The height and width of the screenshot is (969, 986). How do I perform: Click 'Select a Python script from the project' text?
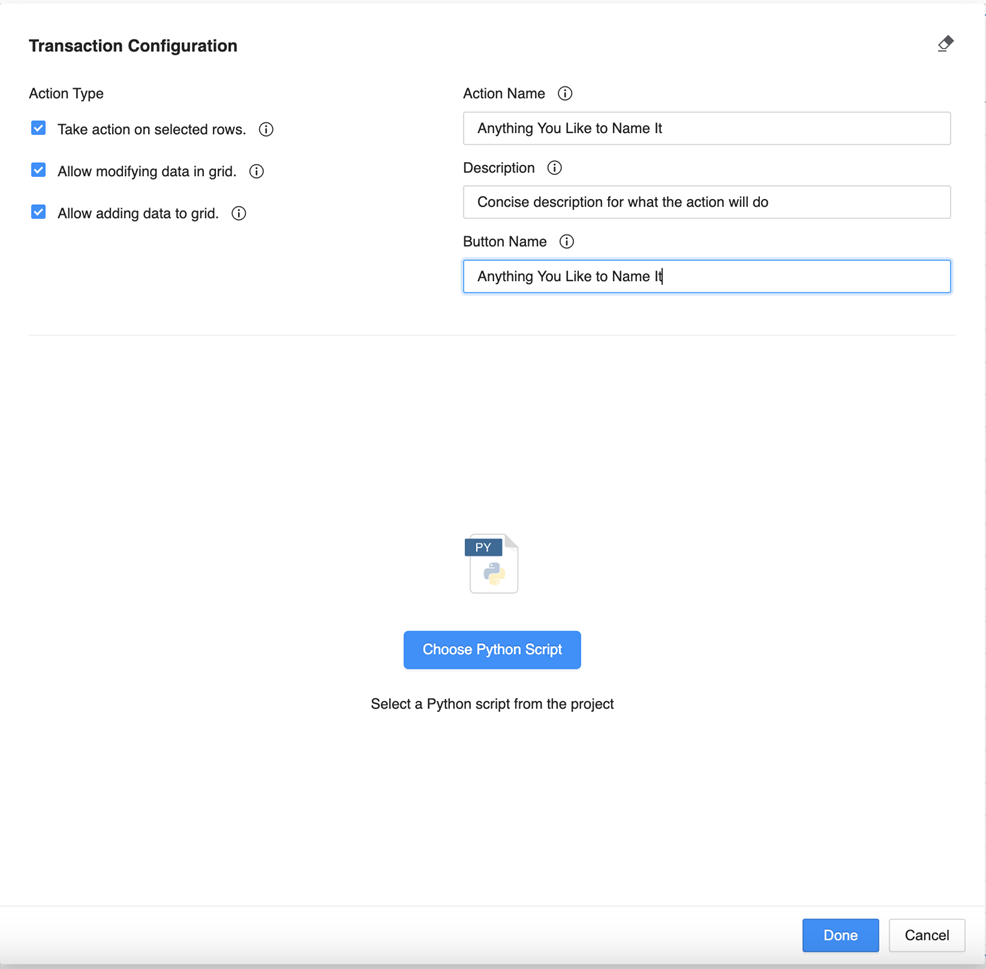tap(492, 704)
